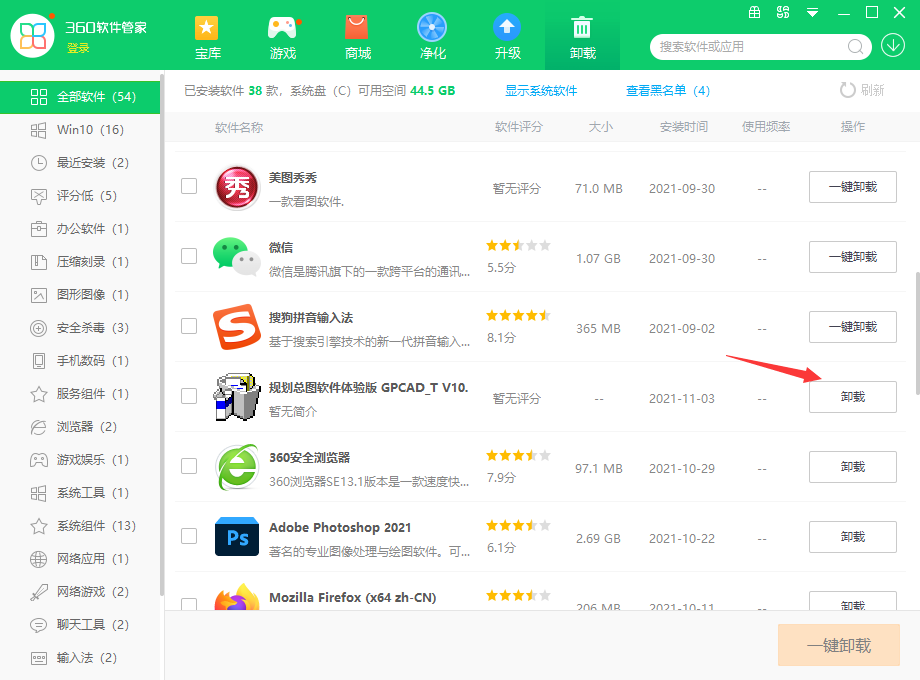Screen dimensions: 920x680
Task: Sort by 软件评分 column header
Action: tap(519, 127)
